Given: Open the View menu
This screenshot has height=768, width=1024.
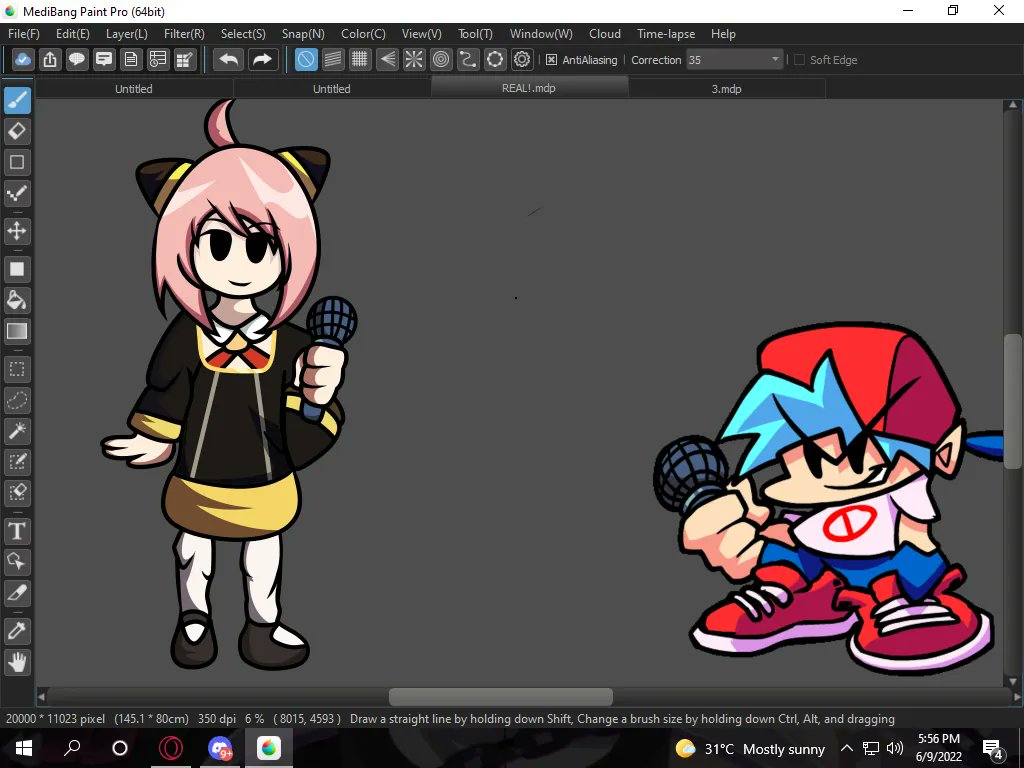Looking at the screenshot, I should (x=421, y=34).
